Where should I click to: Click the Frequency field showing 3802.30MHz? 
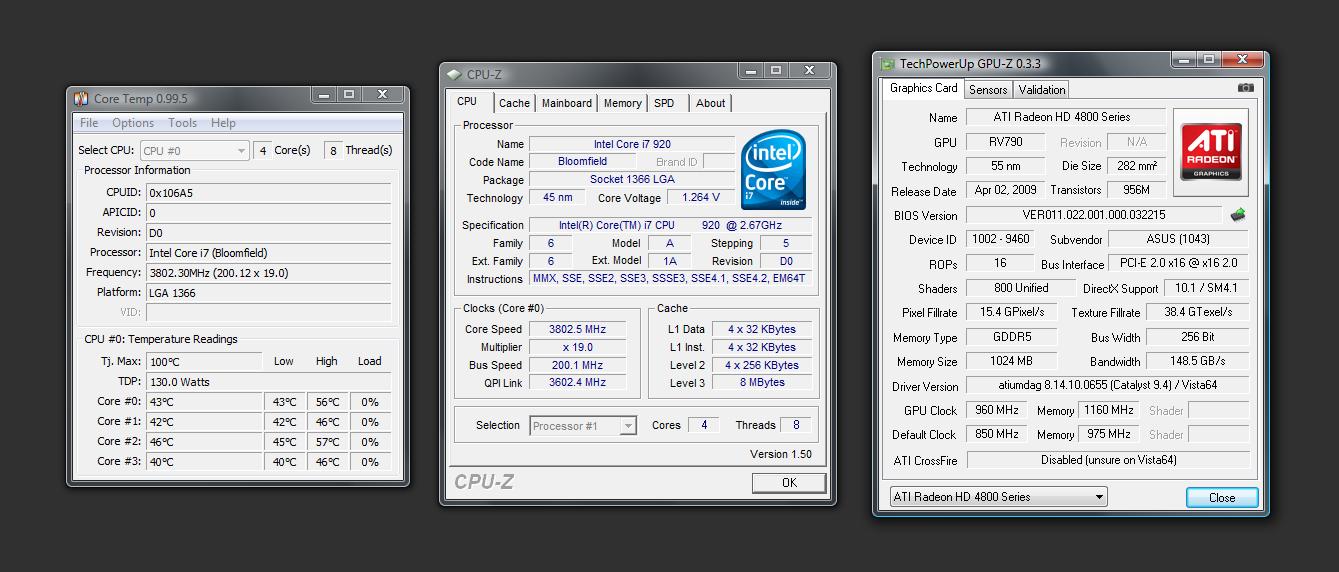(x=268, y=273)
